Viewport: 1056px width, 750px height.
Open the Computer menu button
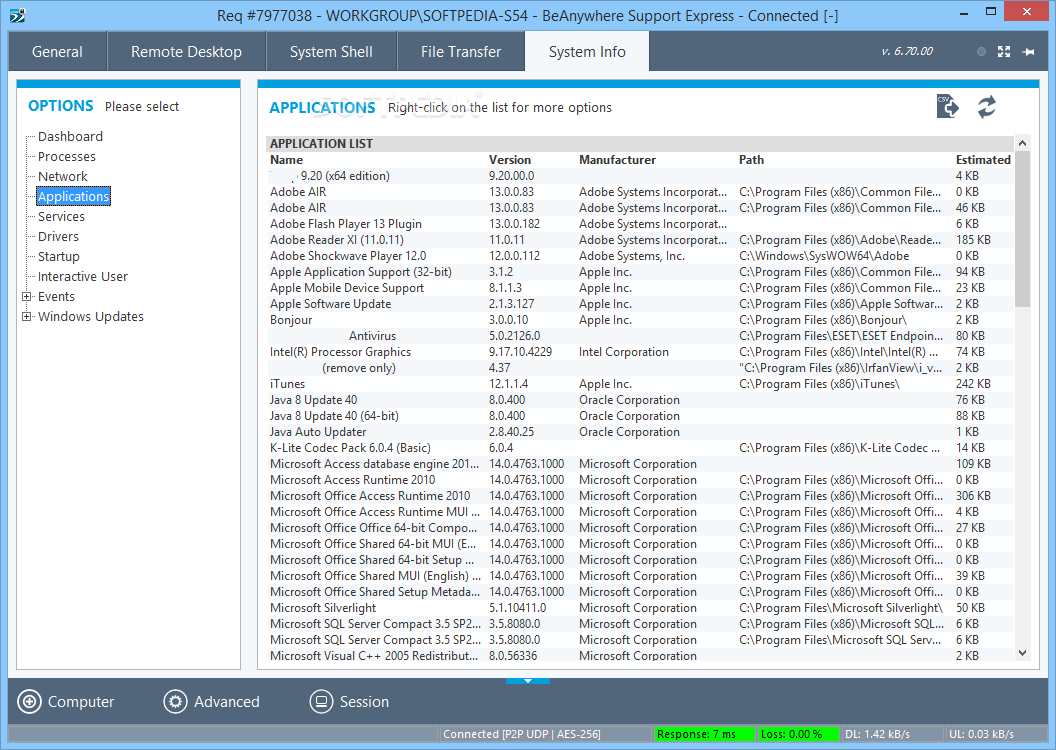click(x=66, y=702)
